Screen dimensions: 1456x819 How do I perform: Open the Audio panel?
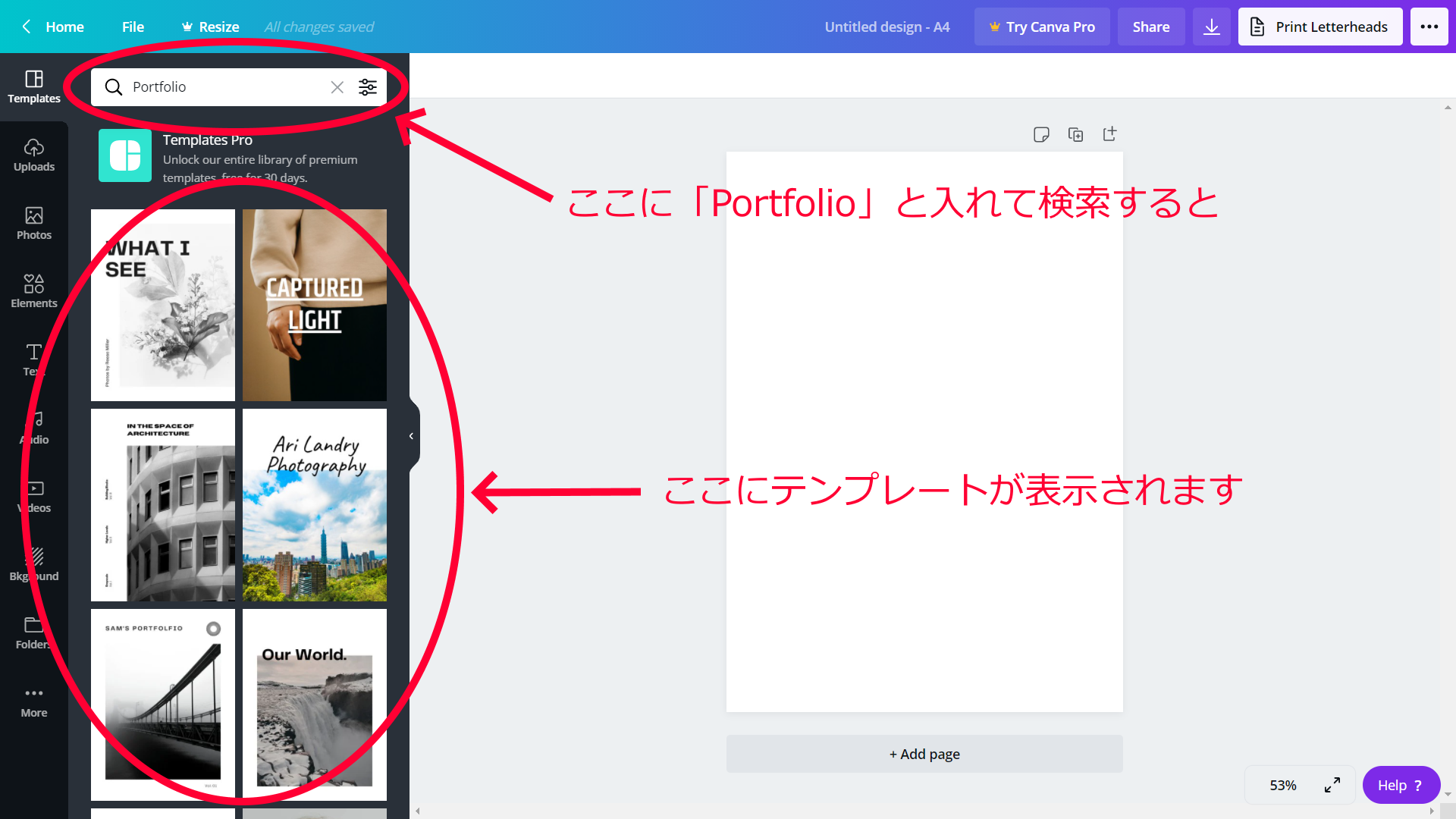point(34,428)
